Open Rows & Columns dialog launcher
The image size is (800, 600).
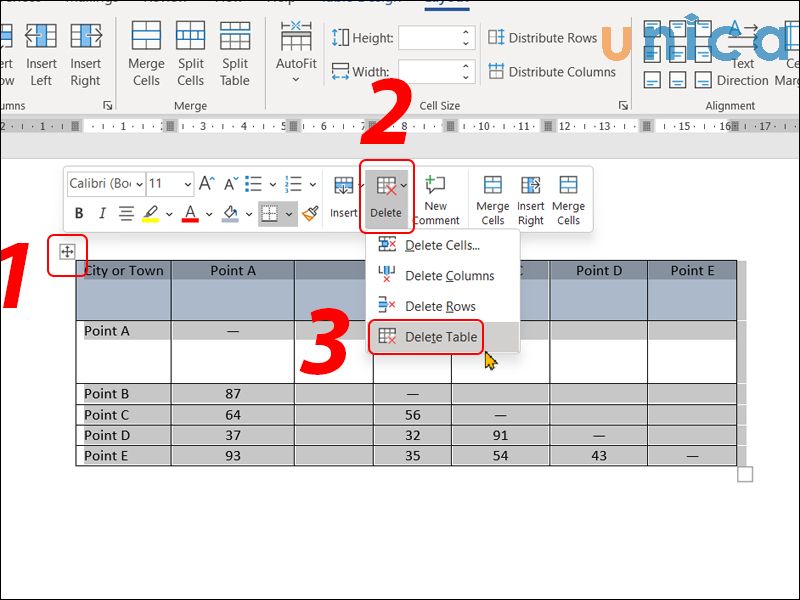(x=108, y=105)
